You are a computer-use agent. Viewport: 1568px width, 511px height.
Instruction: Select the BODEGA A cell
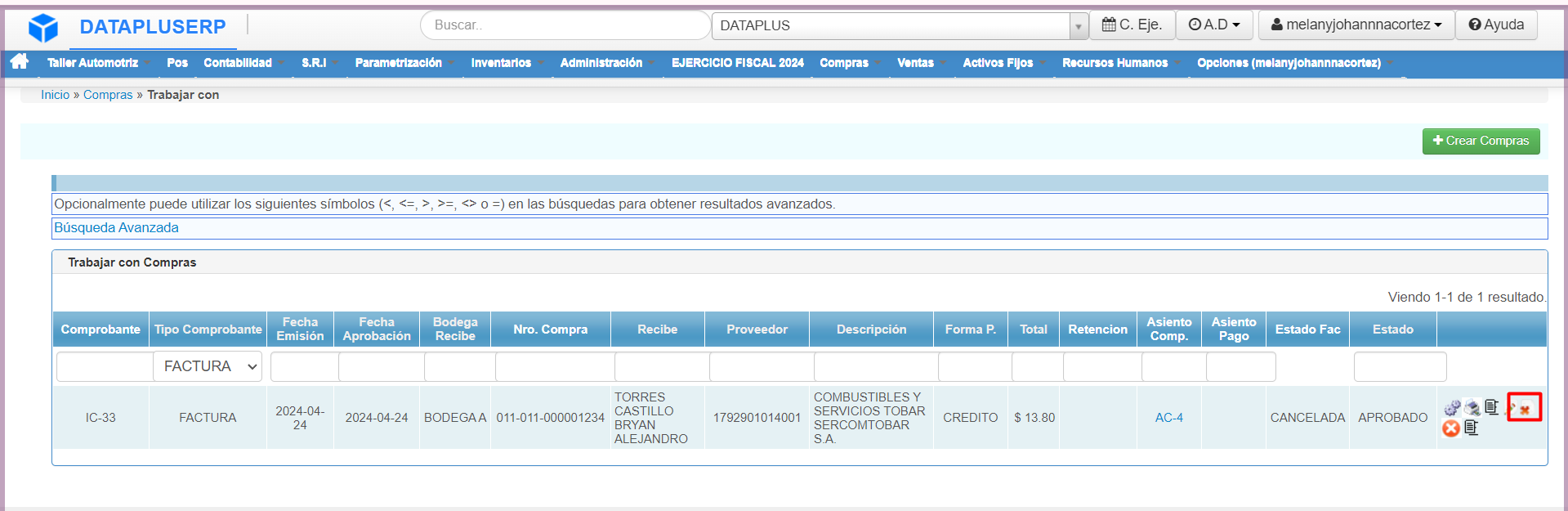pos(455,418)
